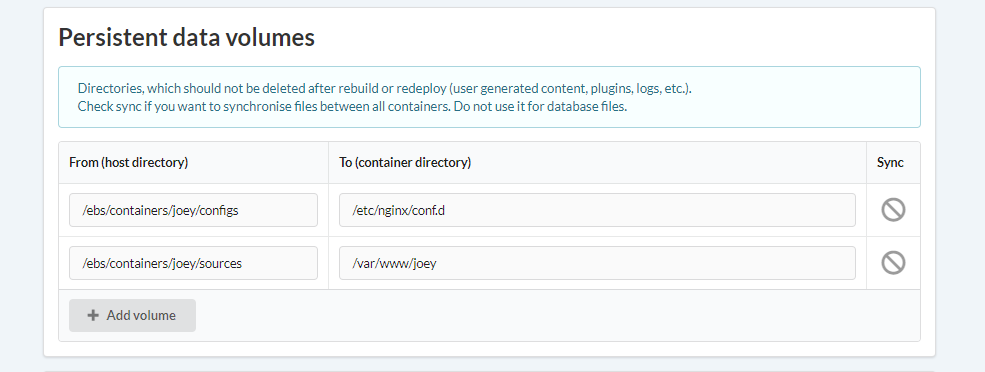Click the Sync column header
This screenshot has width=985, height=372.
[x=893, y=163]
